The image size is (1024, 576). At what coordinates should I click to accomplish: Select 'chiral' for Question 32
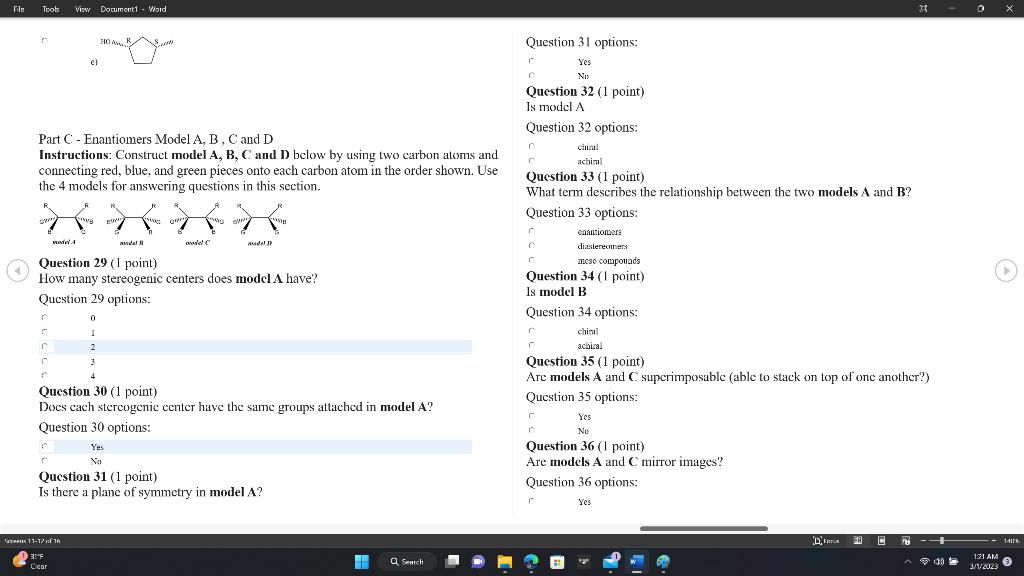click(x=531, y=146)
